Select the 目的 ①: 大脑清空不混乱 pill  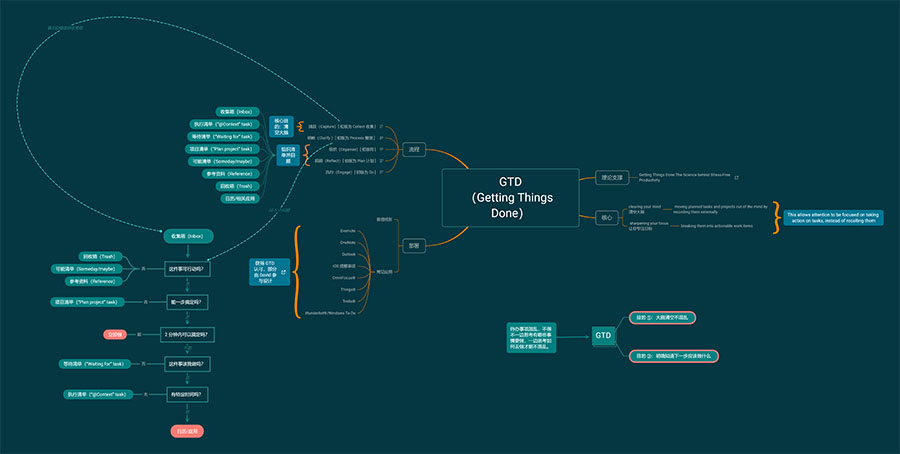[662, 317]
